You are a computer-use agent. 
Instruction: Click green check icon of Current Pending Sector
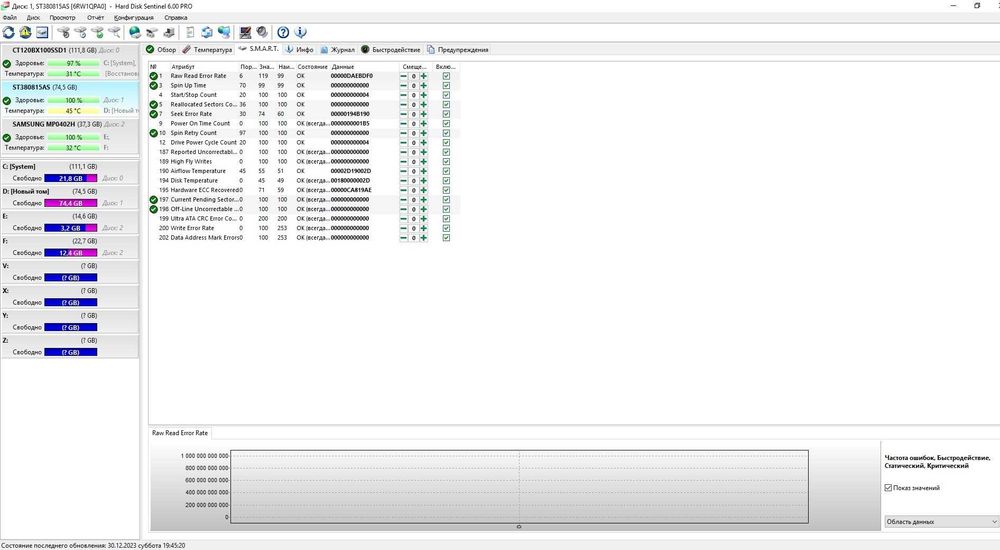pyautogui.click(x=154, y=200)
